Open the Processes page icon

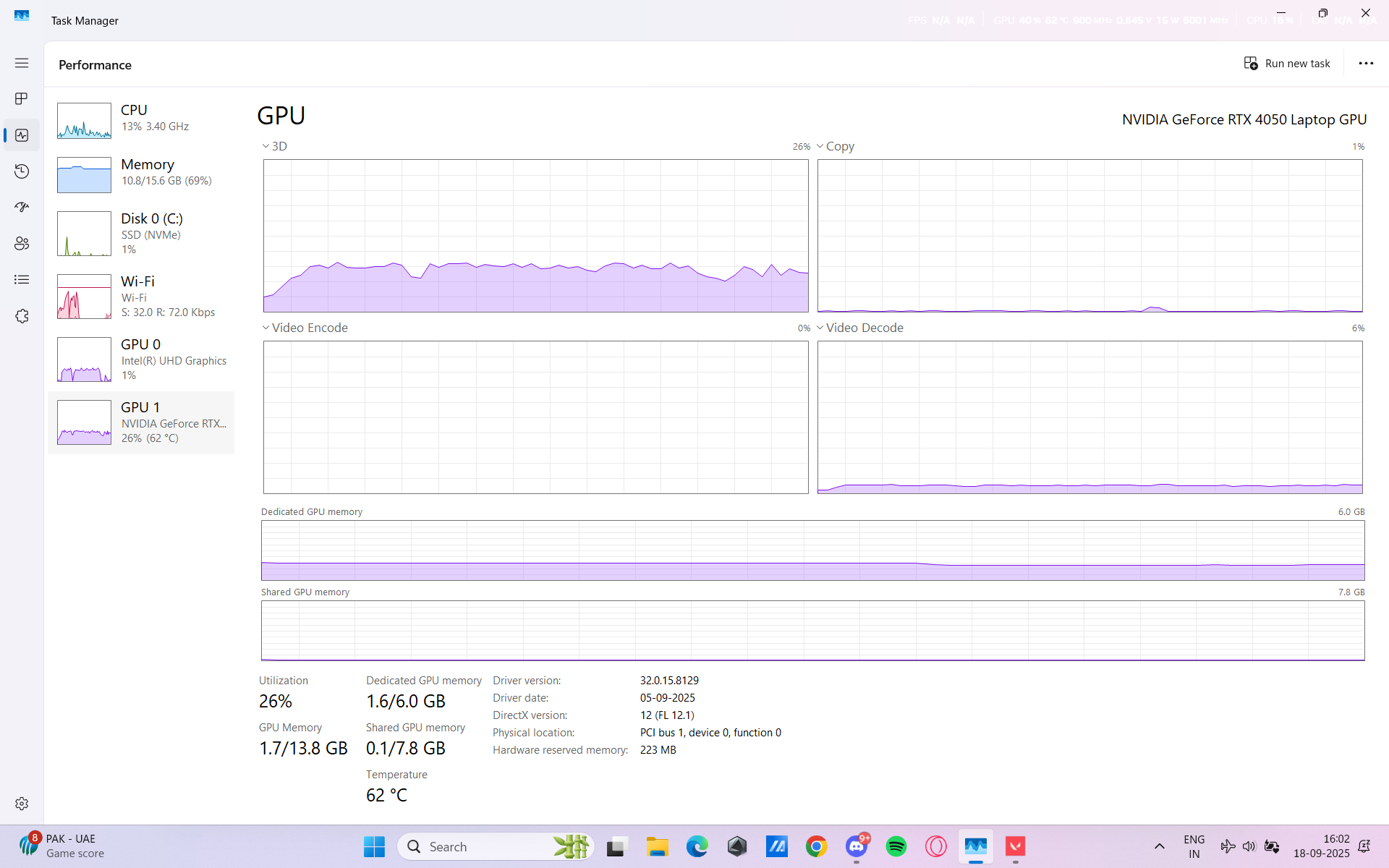click(x=22, y=98)
